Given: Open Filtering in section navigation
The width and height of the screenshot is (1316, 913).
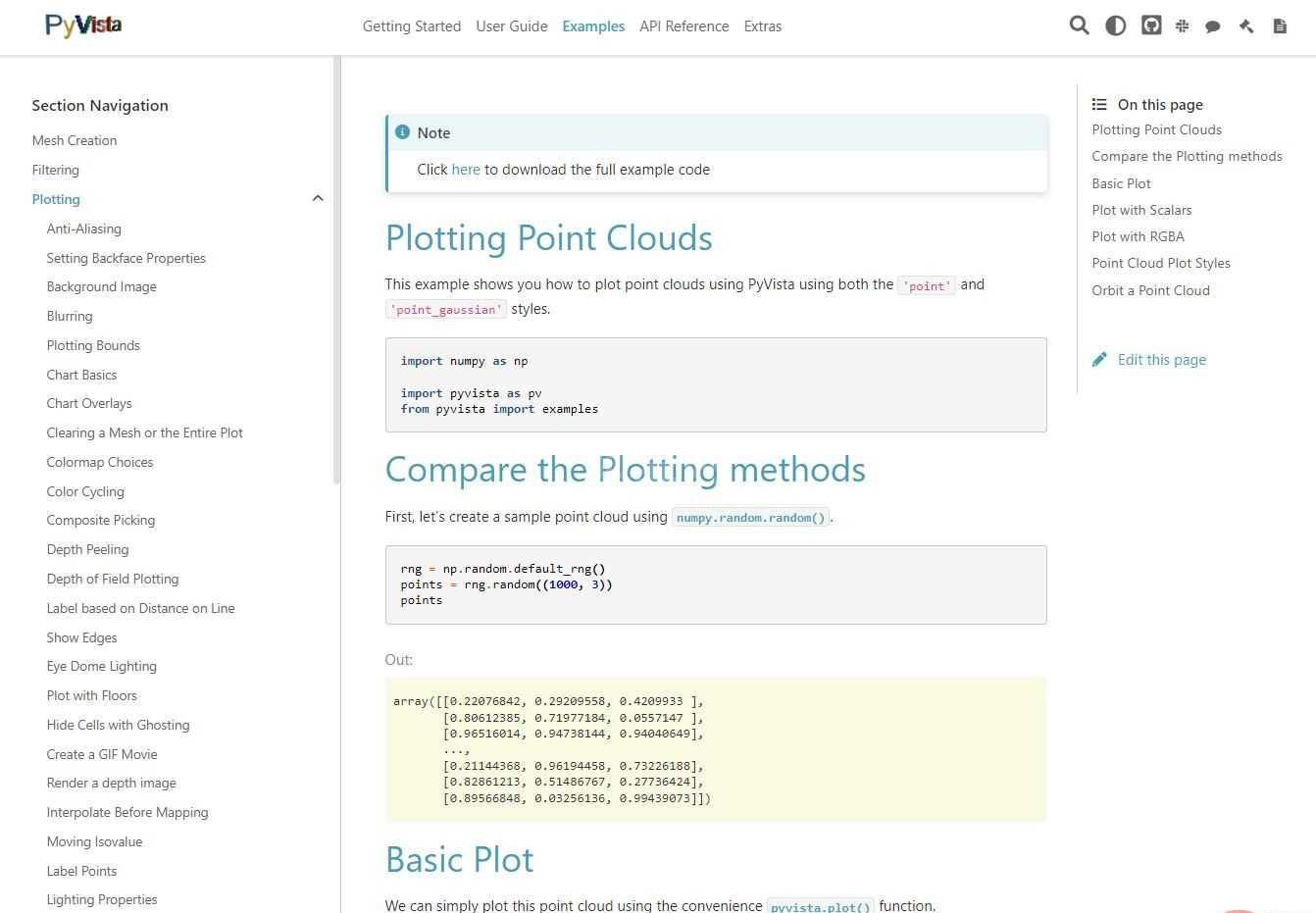Looking at the screenshot, I should point(56,170).
